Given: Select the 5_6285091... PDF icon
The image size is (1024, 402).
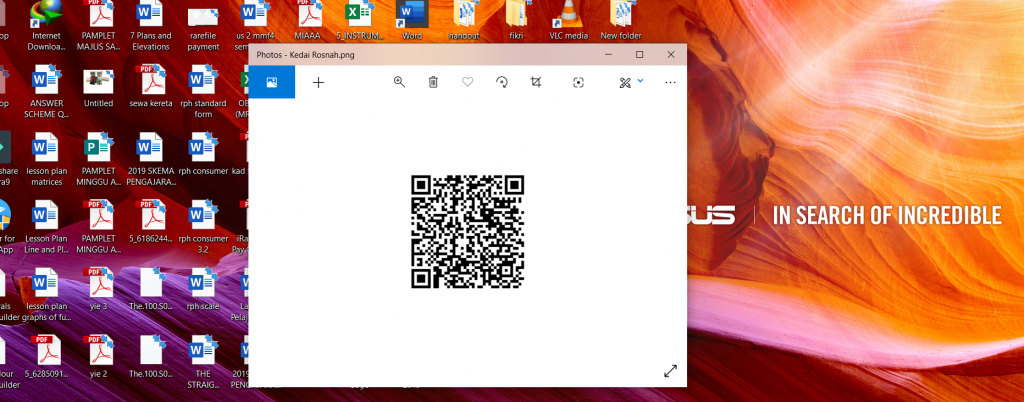Looking at the screenshot, I should pyautogui.click(x=46, y=358).
